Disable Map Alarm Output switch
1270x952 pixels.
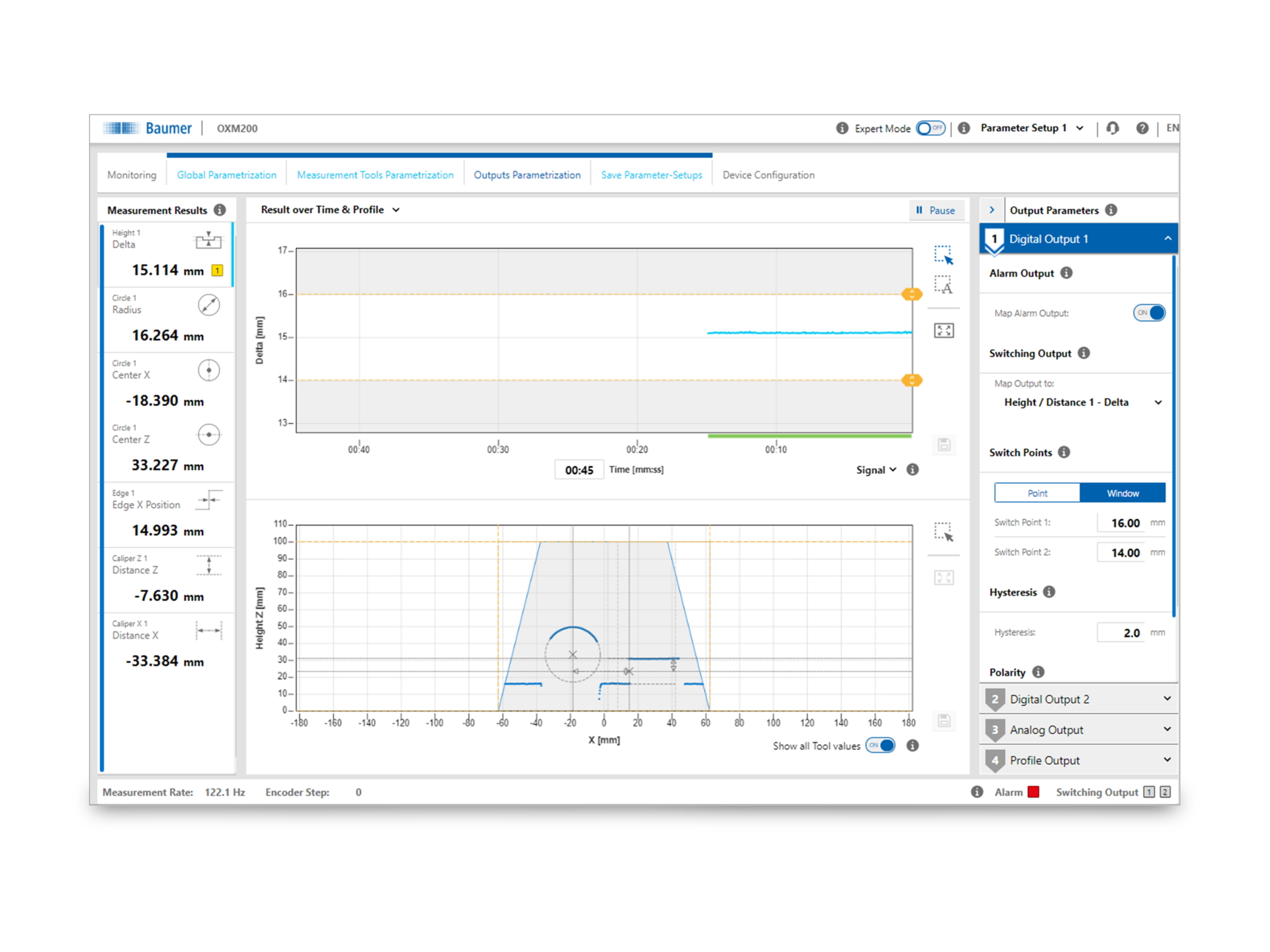point(1149,313)
